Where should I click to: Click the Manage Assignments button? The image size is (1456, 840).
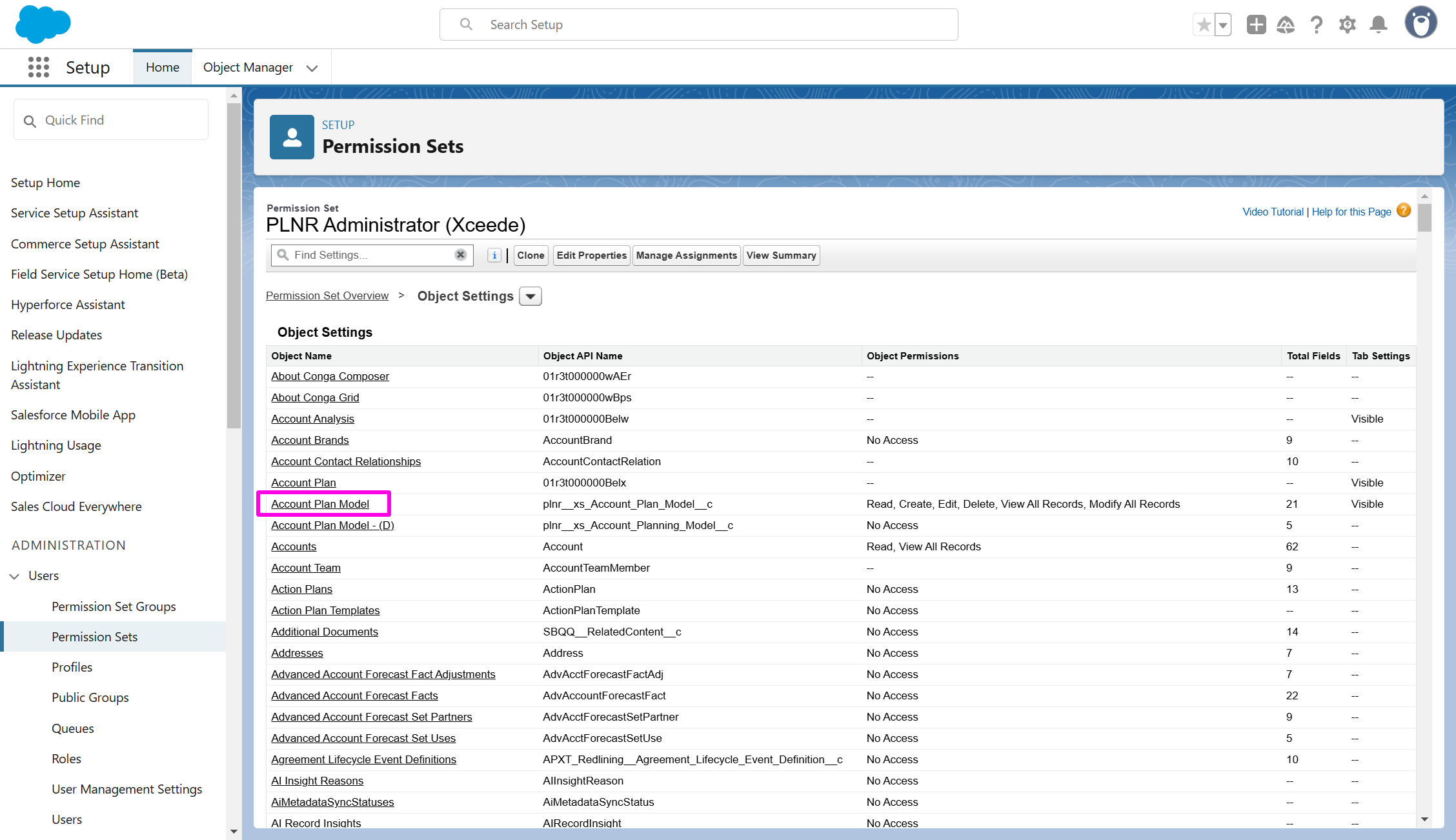click(x=686, y=255)
